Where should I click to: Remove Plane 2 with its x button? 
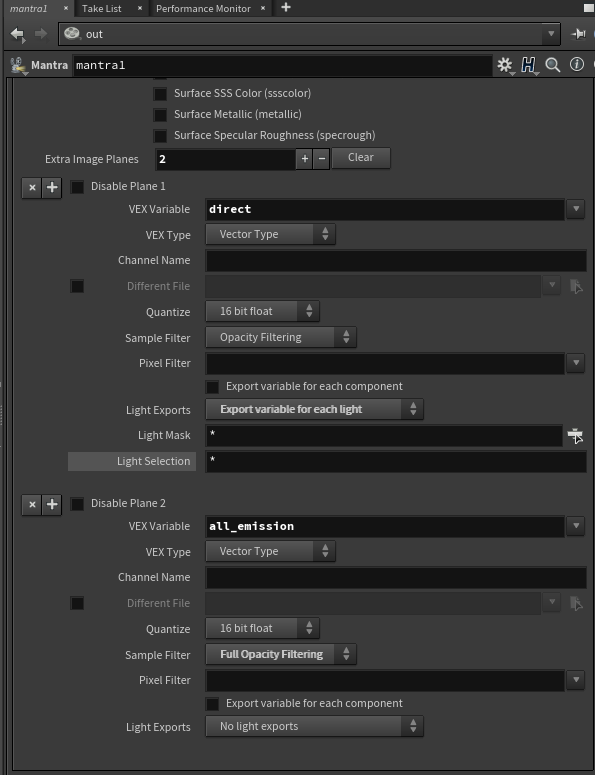coord(32,505)
